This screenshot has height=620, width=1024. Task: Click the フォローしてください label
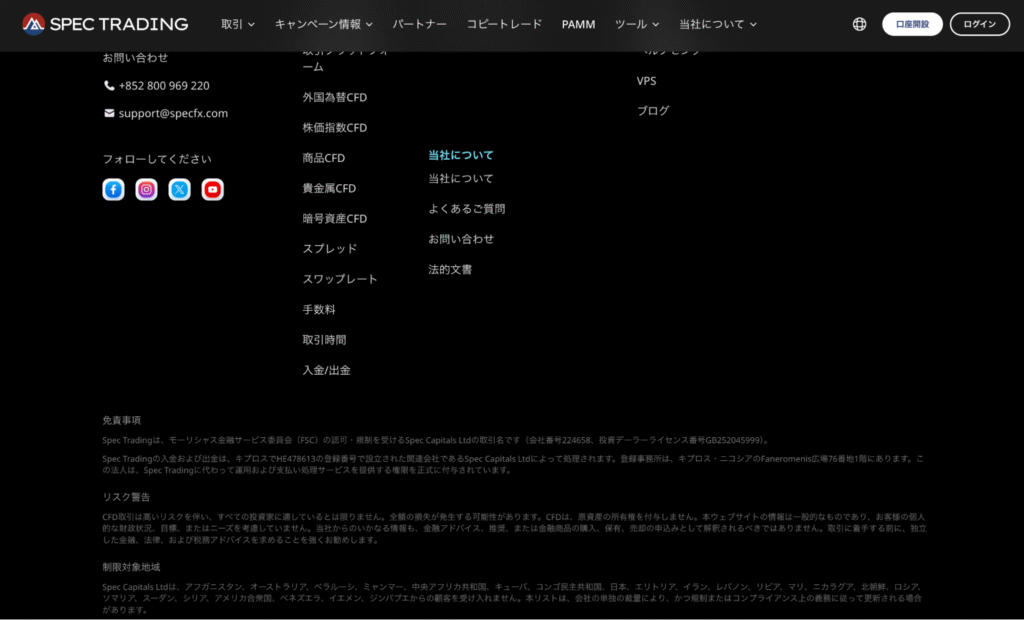(157, 159)
